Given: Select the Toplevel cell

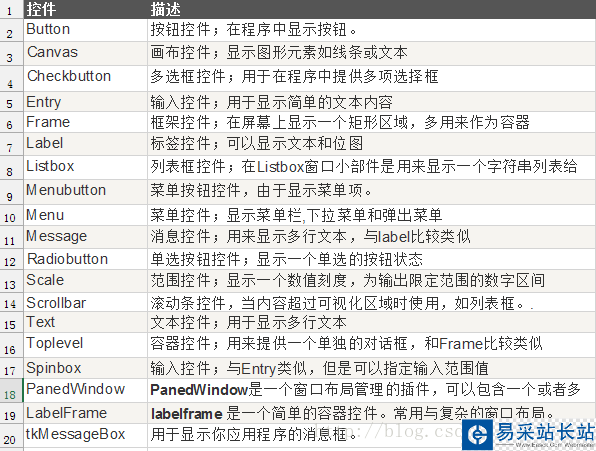Looking at the screenshot, I should click(x=86, y=345).
